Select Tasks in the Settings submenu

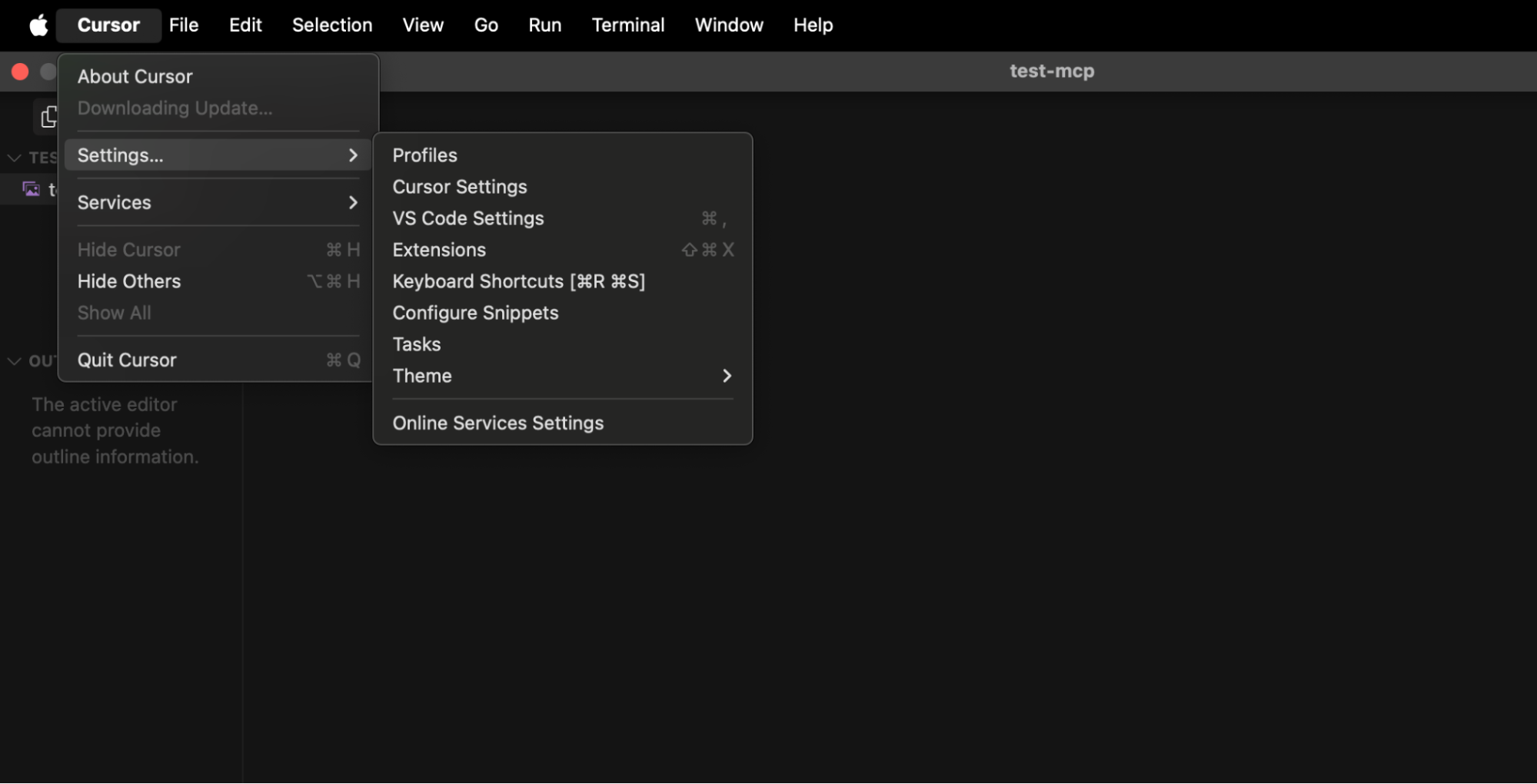pyautogui.click(x=563, y=344)
